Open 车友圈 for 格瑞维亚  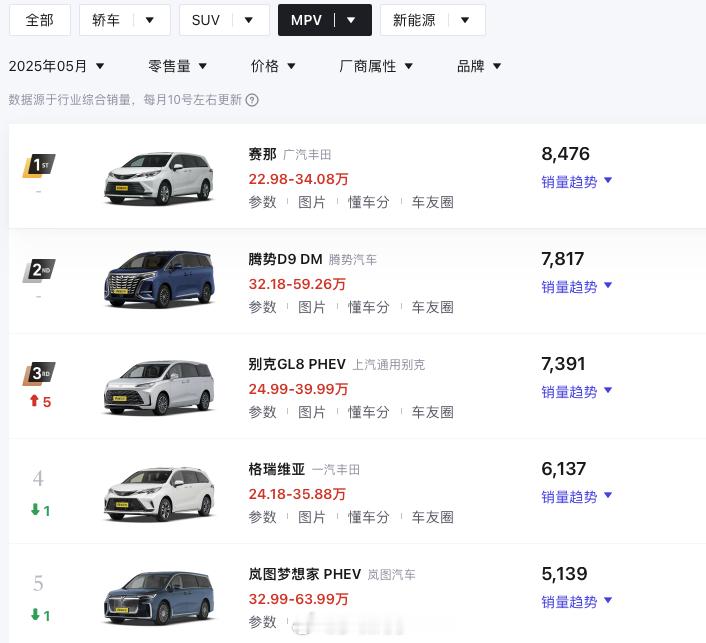(x=432, y=517)
